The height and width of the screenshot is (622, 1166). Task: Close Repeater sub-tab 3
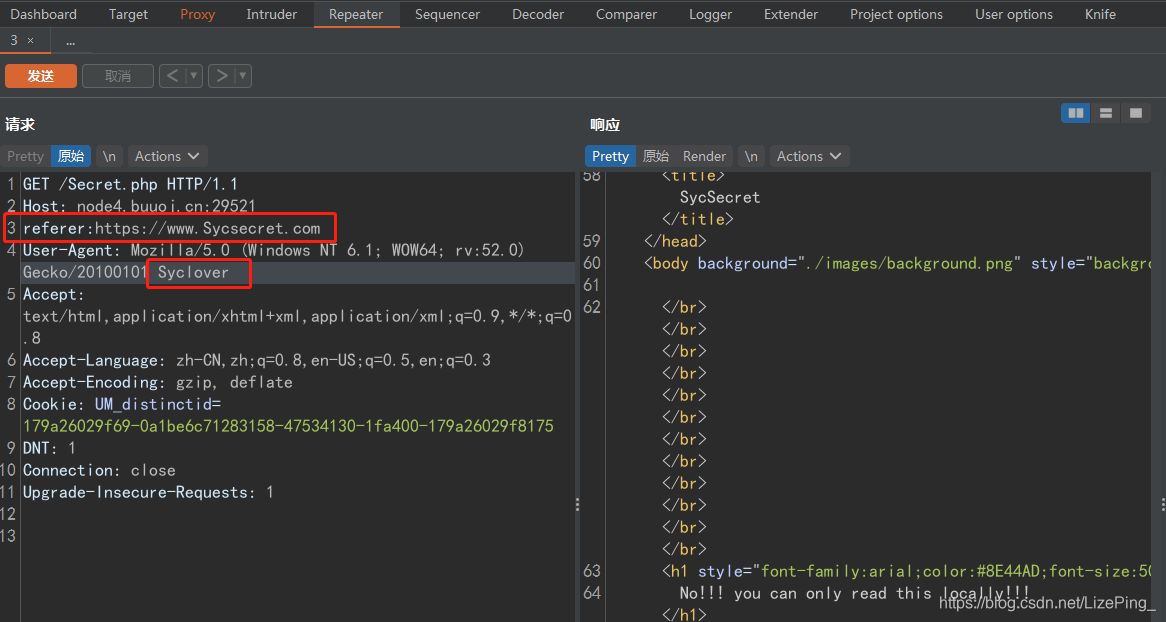(x=30, y=41)
